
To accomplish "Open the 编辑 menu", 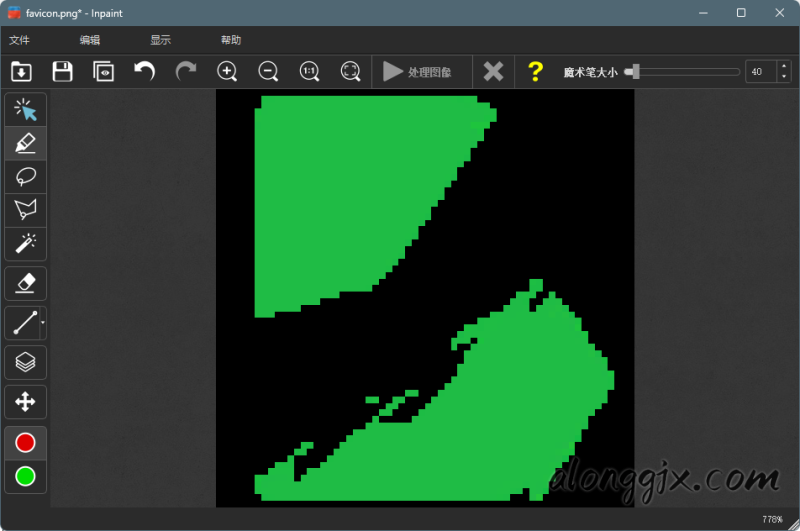I will click(90, 40).
